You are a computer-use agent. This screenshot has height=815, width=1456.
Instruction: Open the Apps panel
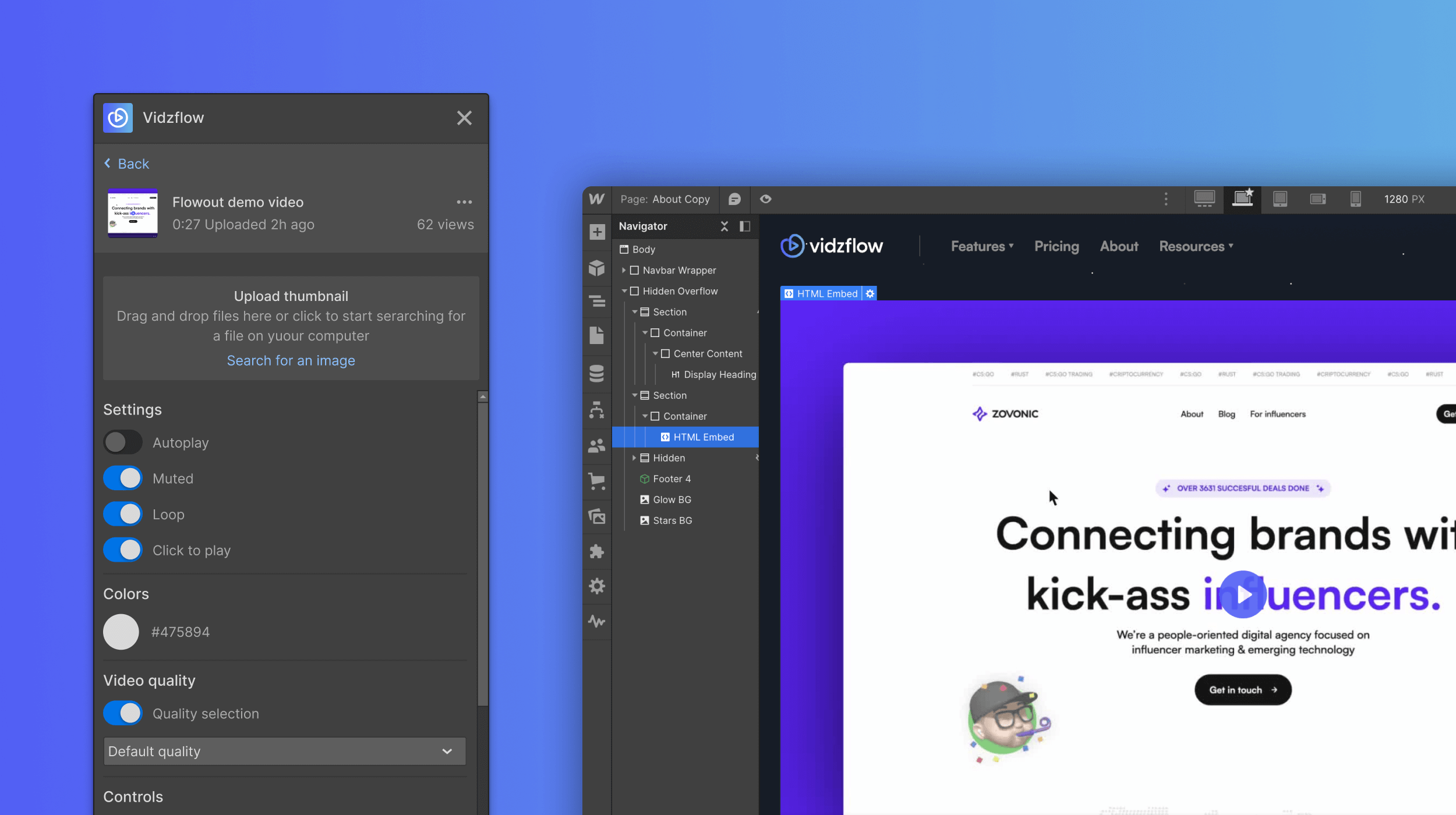click(x=597, y=551)
